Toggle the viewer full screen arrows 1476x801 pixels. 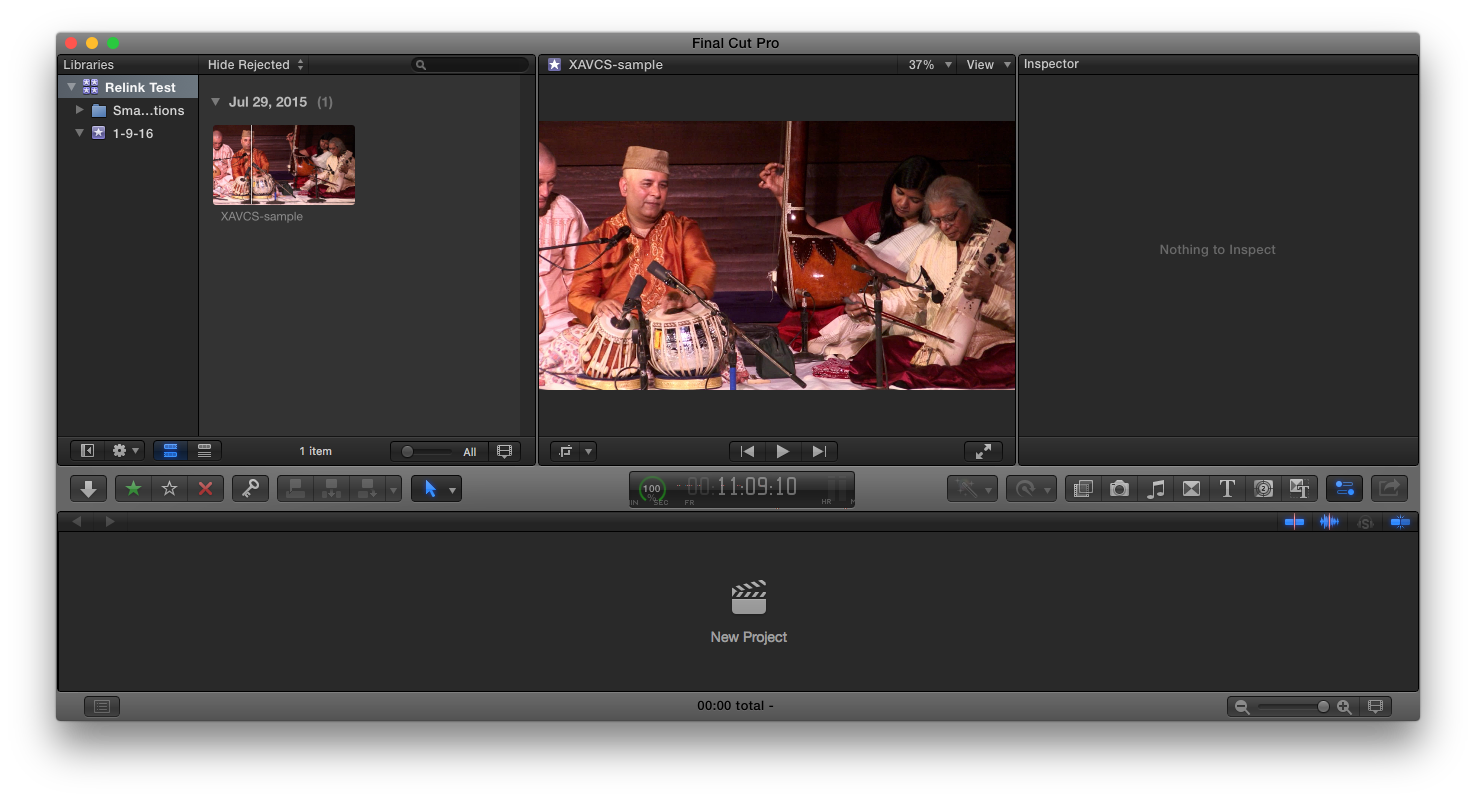pos(983,451)
